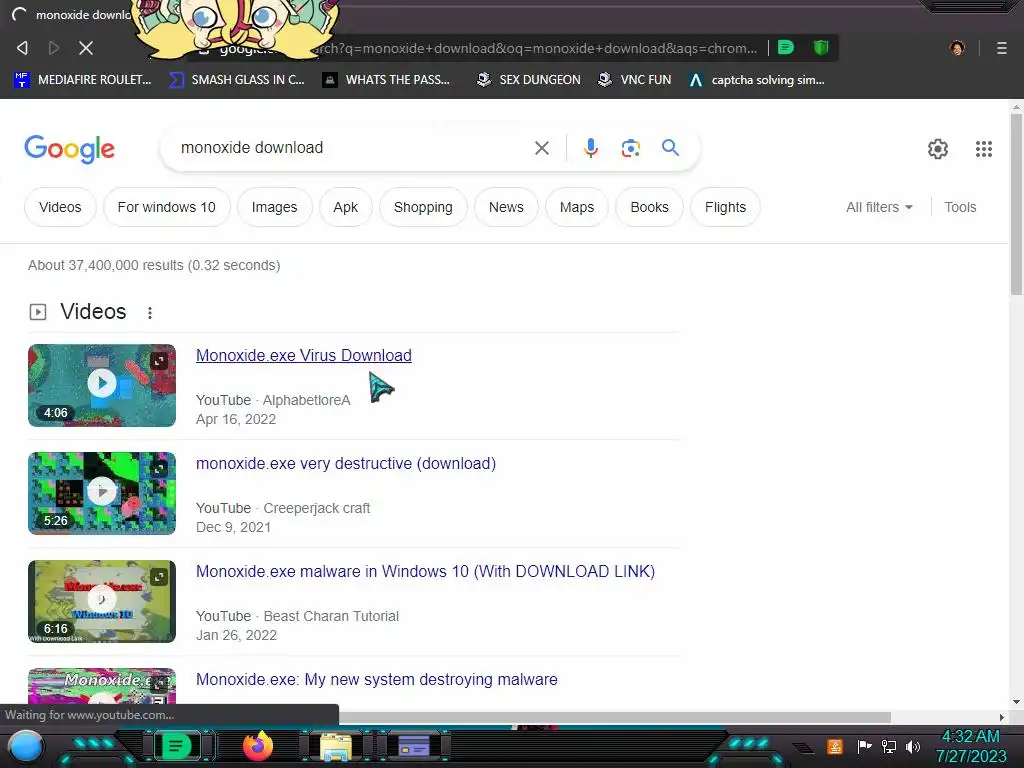This screenshot has height=768, width=1024.
Task: Open the green browser taskbar icon
Action: [x=176, y=746]
